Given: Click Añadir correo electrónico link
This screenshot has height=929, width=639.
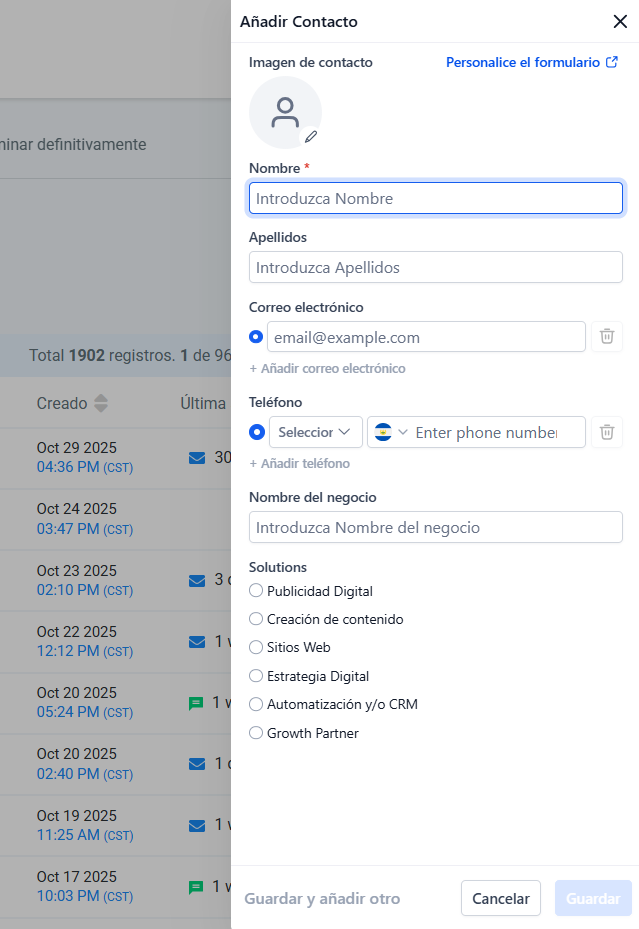Looking at the screenshot, I should click(327, 368).
